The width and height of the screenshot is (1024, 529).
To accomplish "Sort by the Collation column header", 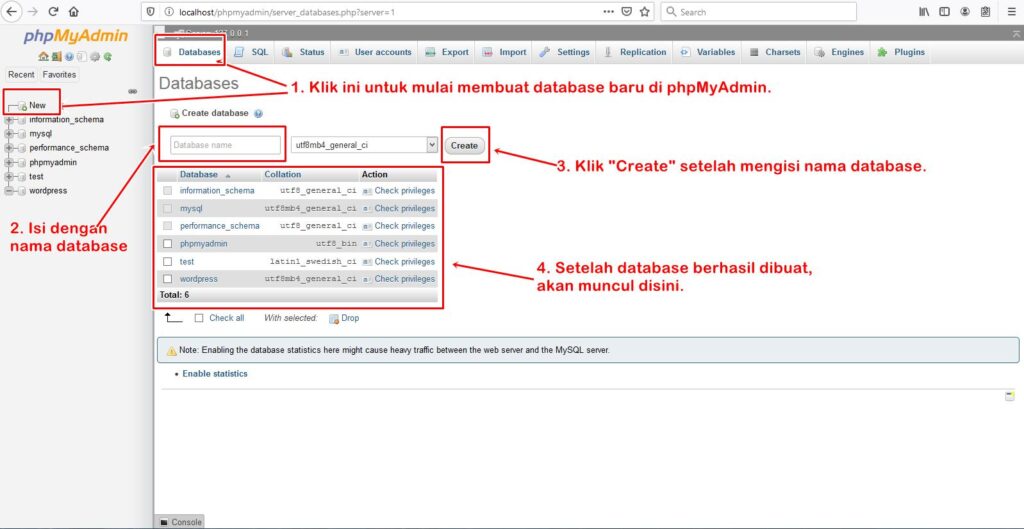I will point(283,175).
